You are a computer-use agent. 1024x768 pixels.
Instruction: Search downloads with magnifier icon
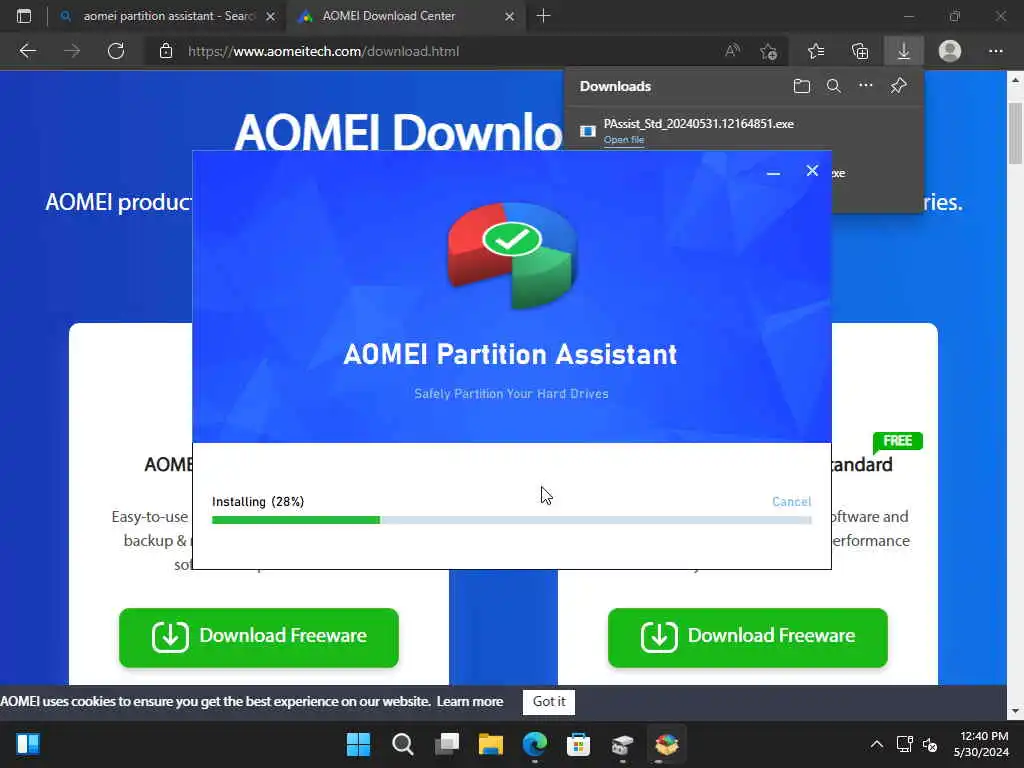(833, 86)
